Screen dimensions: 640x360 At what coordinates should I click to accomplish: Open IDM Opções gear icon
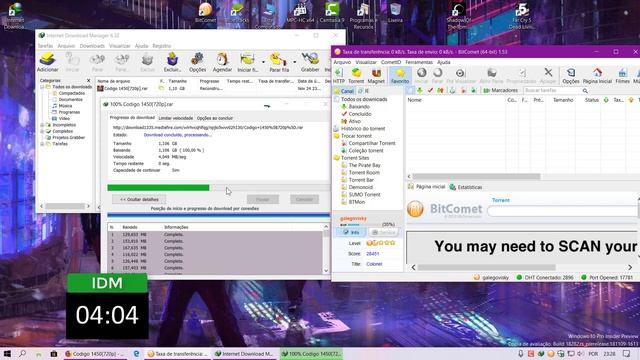197,62
